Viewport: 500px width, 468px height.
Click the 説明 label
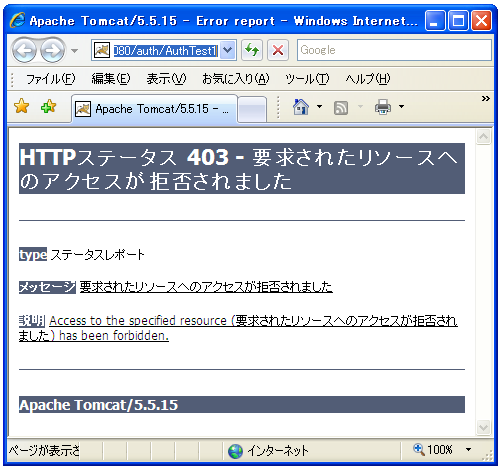click(x=32, y=321)
